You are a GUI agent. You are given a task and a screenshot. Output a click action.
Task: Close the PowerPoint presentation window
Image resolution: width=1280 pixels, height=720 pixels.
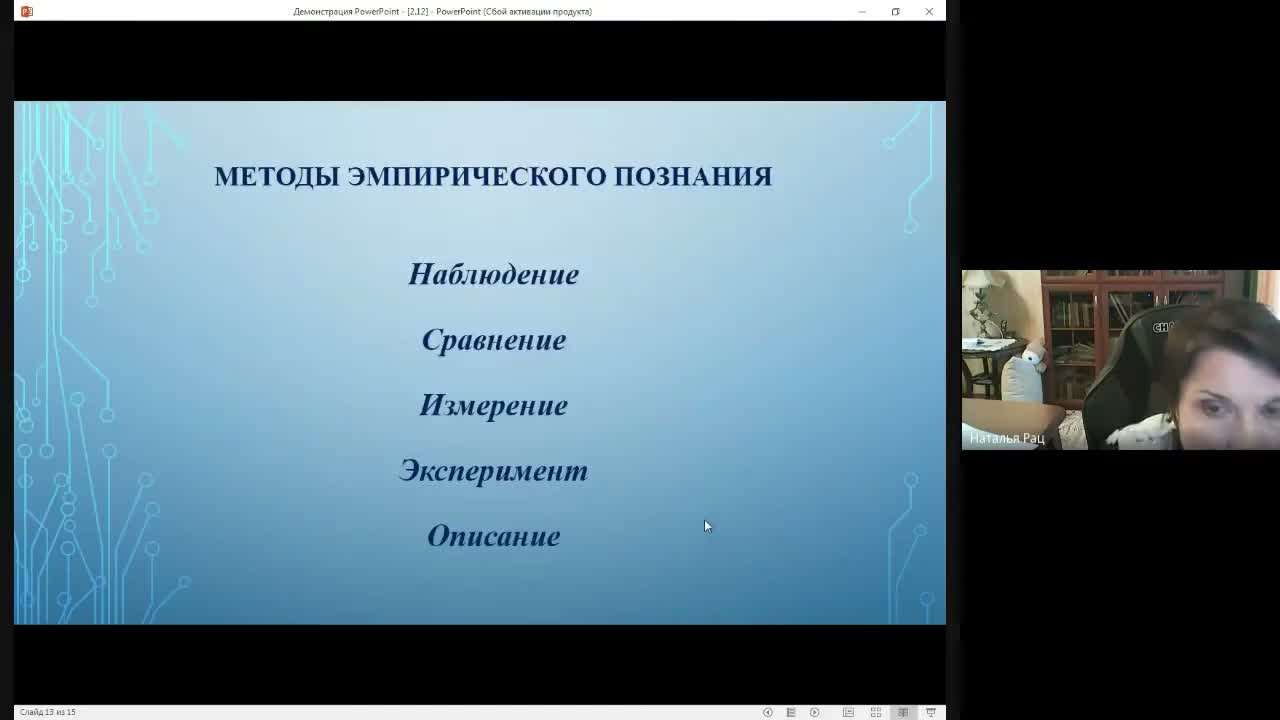coord(929,11)
